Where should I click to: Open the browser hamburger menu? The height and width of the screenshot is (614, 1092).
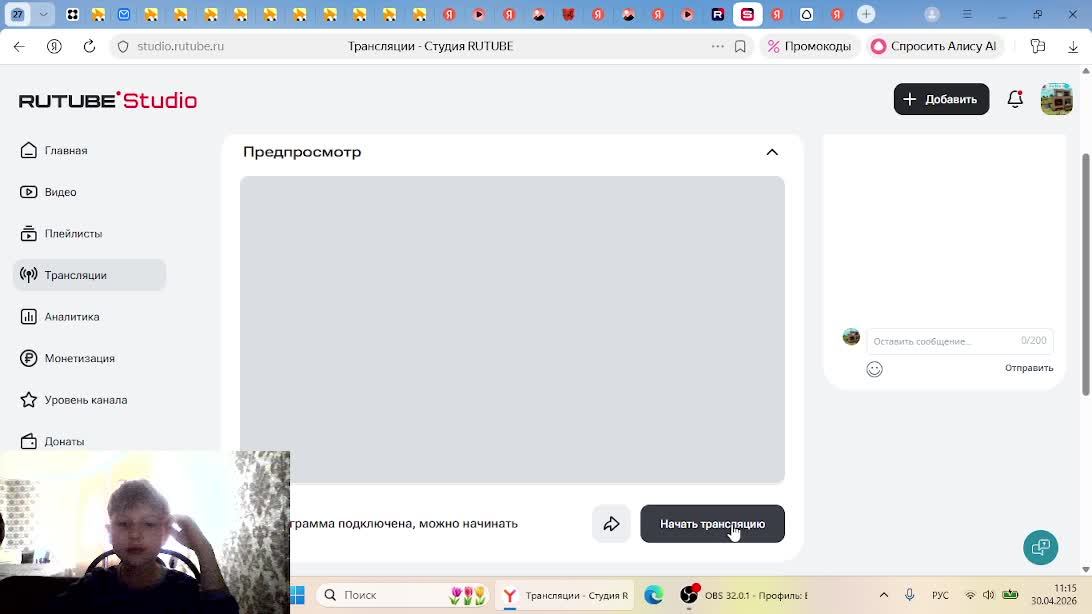point(967,14)
